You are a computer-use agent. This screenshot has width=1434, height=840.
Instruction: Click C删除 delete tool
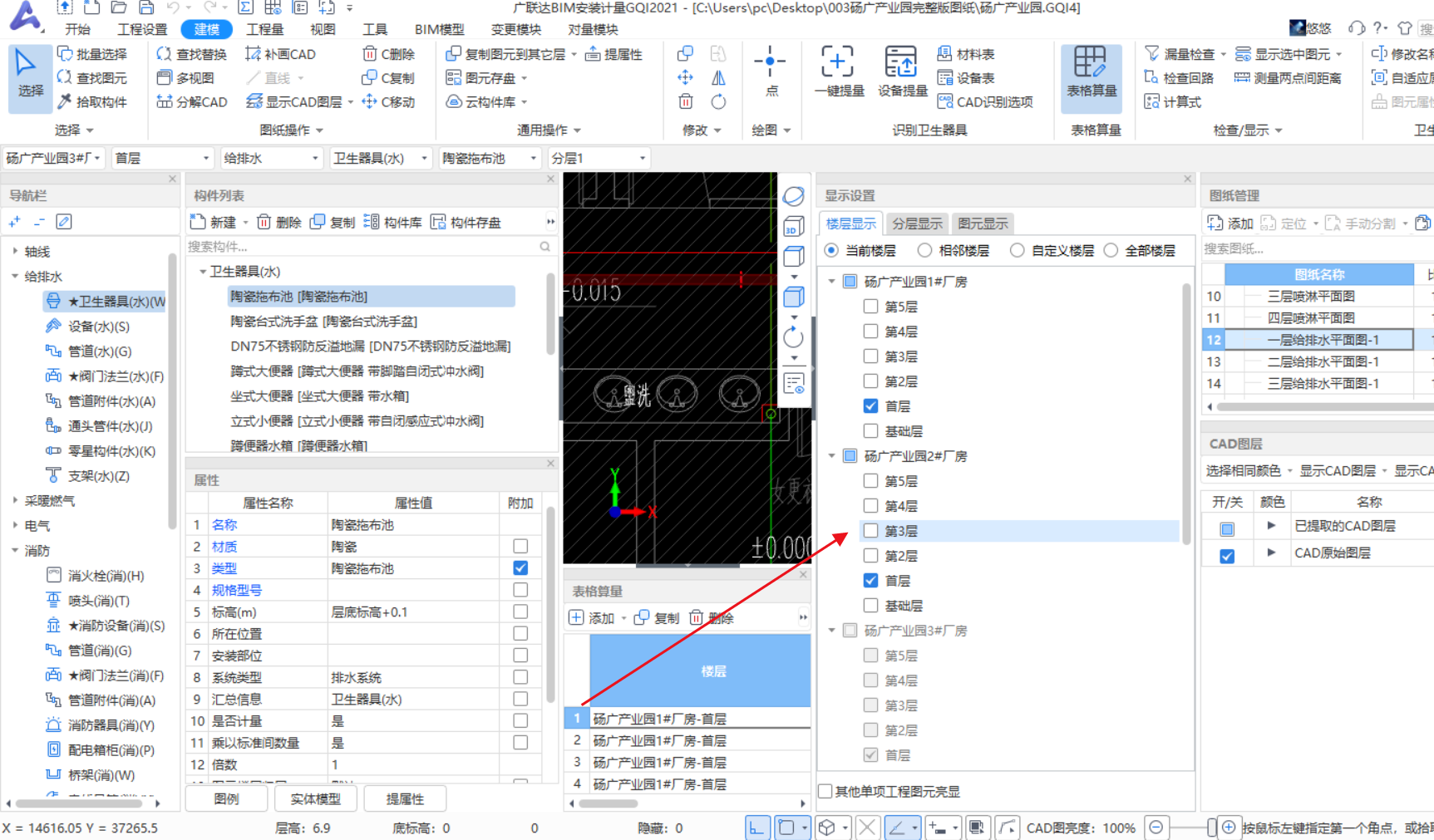[x=388, y=54]
